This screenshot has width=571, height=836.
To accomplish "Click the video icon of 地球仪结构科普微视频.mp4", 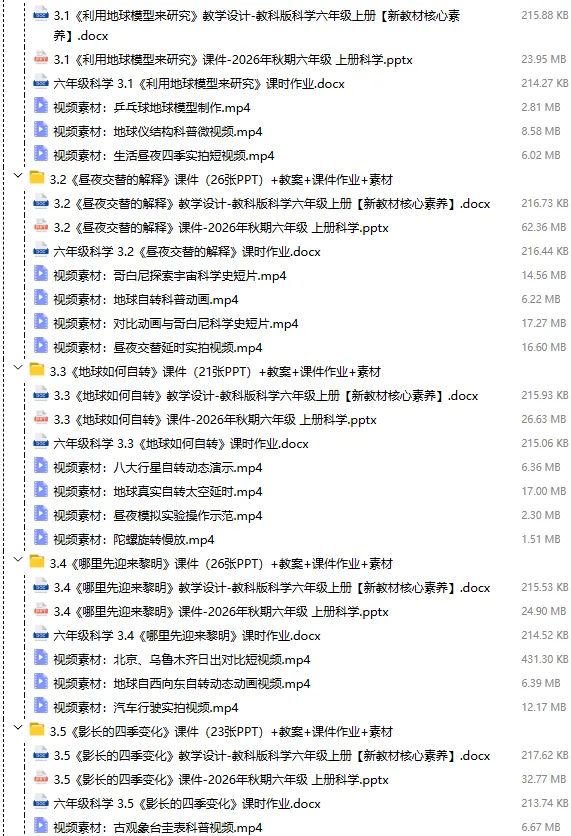I will [41, 130].
